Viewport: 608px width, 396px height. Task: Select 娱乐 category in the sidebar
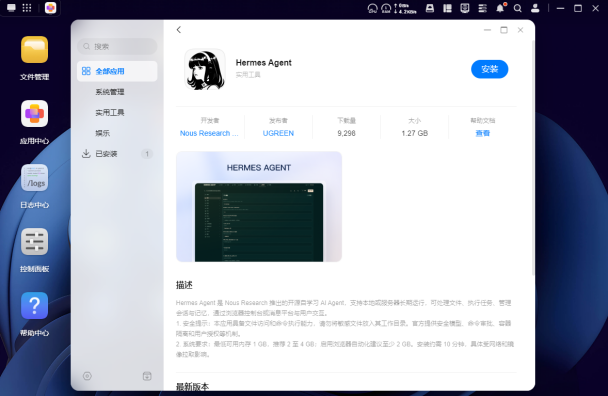117,133
